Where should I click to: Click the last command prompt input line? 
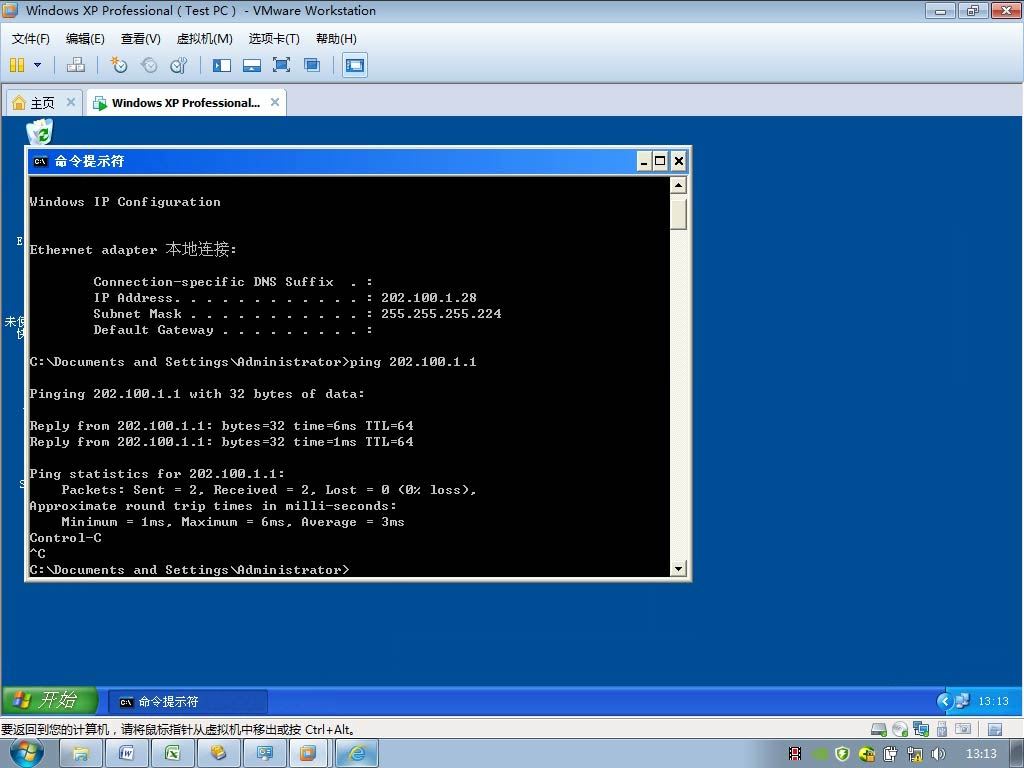tap(189, 569)
